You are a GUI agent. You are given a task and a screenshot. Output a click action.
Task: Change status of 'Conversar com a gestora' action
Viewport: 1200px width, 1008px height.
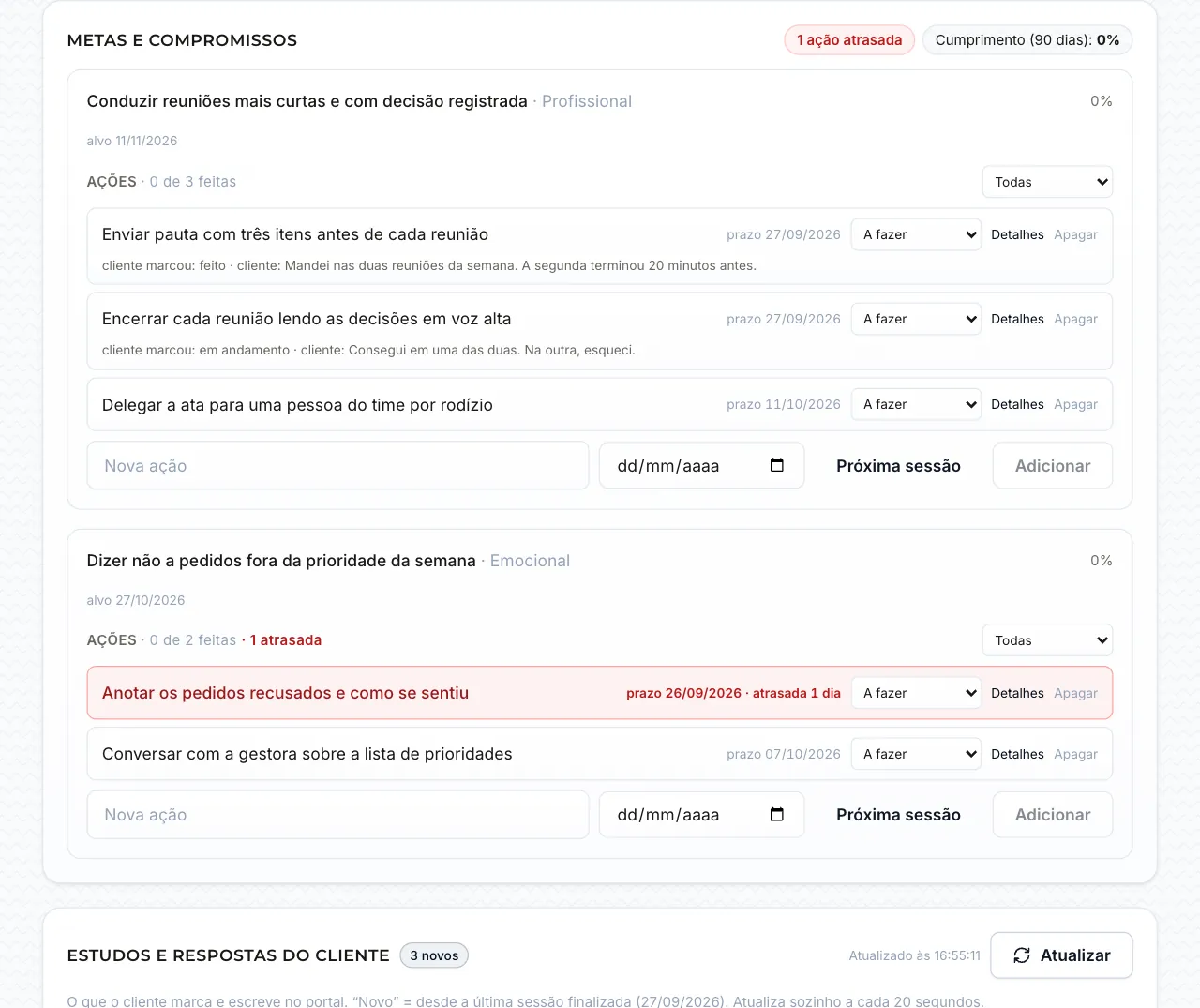click(916, 754)
